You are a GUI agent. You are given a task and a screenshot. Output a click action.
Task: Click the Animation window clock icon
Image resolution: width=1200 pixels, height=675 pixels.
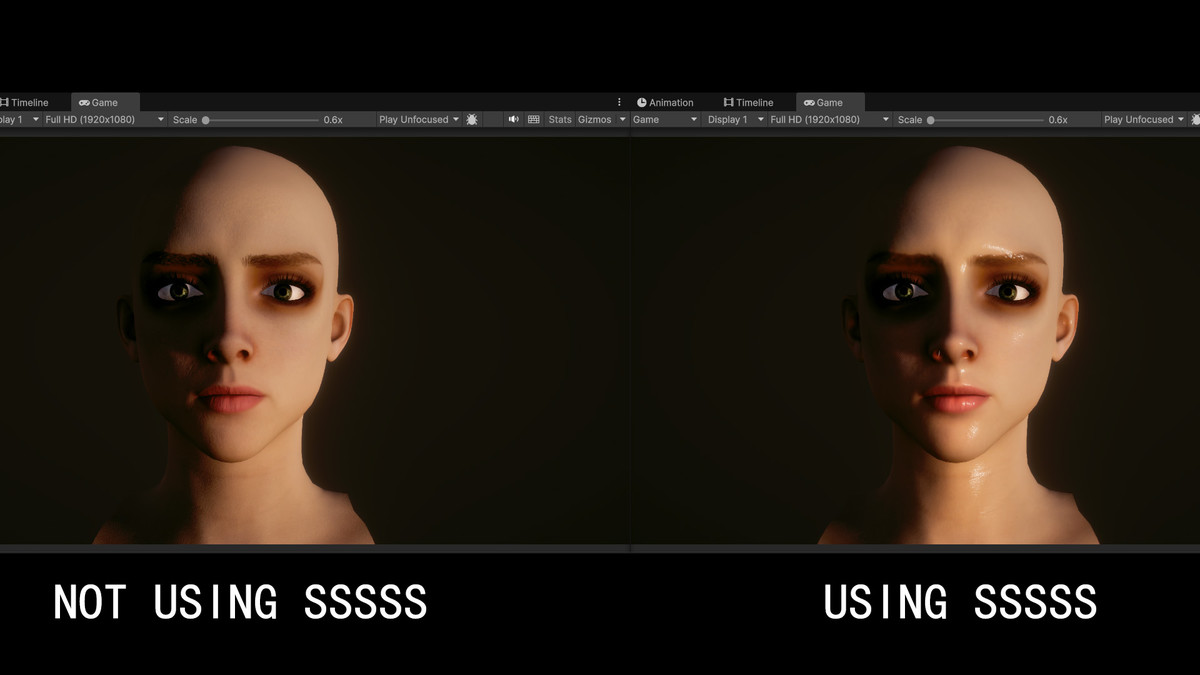pyautogui.click(x=641, y=101)
